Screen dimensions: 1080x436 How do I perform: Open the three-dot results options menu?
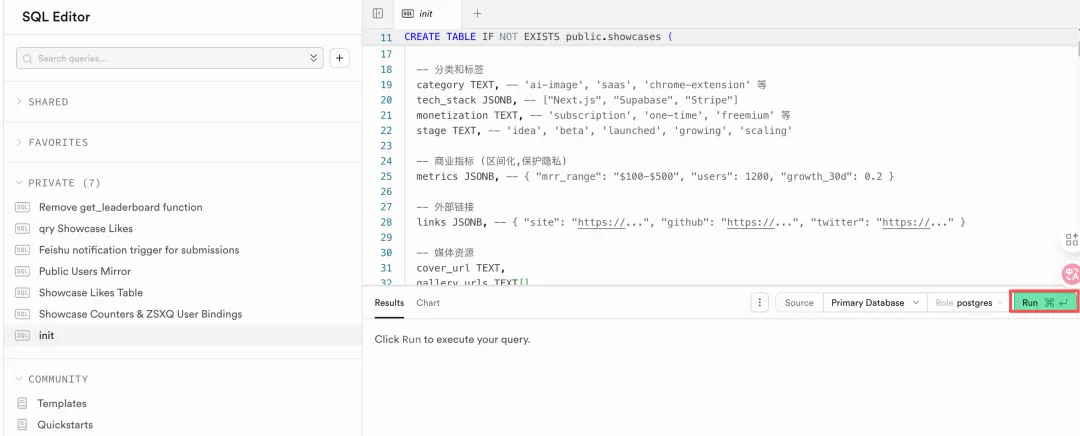pos(759,302)
